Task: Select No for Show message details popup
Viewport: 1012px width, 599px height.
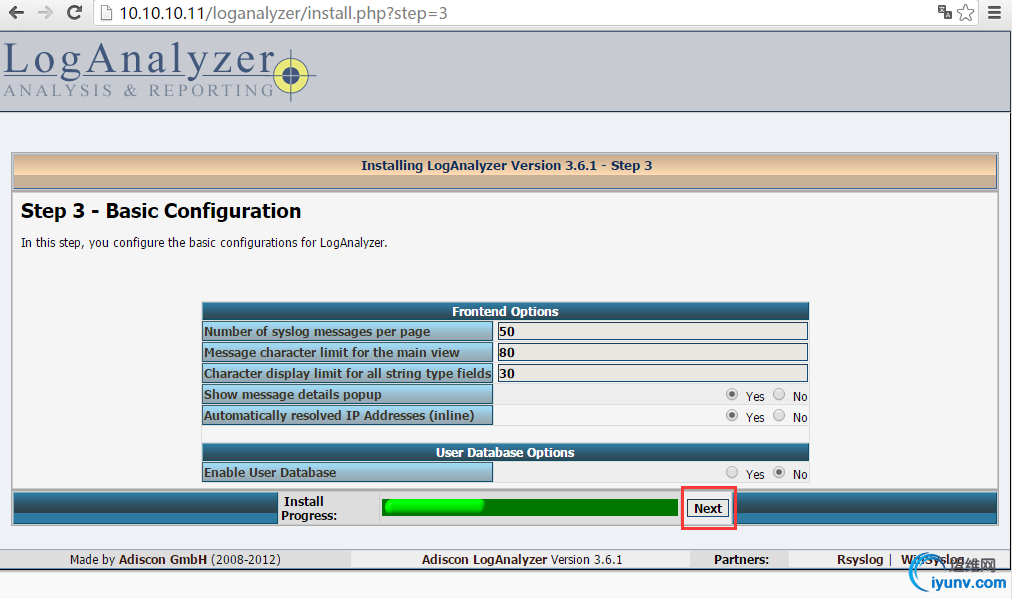Action: pyautogui.click(x=779, y=394)
